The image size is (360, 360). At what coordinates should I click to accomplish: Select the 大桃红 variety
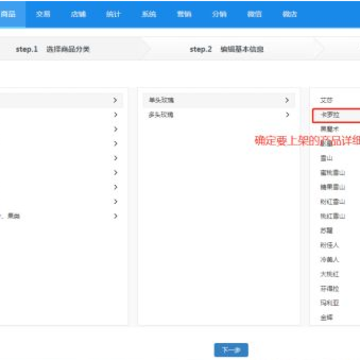point(330,274)
